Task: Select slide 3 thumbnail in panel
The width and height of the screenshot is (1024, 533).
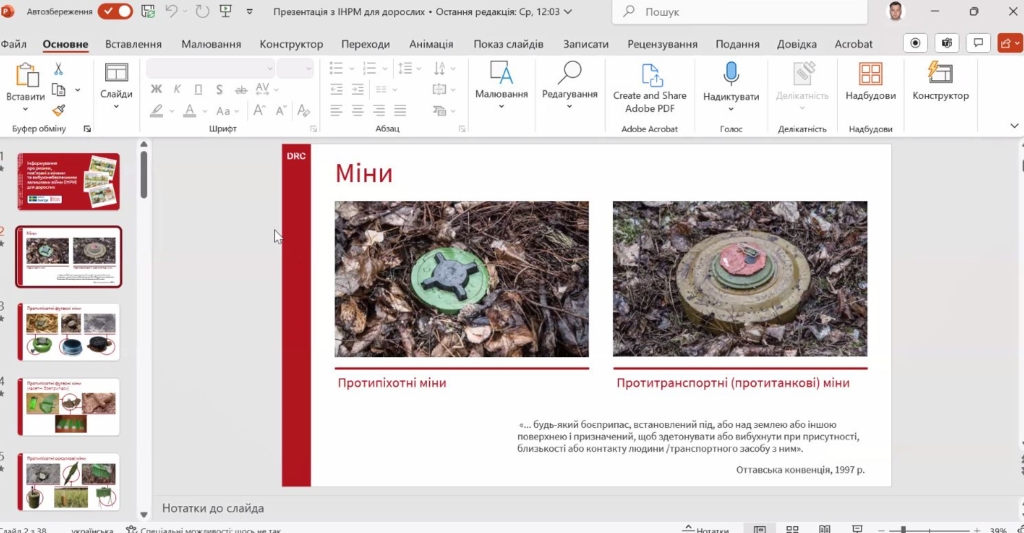Action: [x=69, y=331]
